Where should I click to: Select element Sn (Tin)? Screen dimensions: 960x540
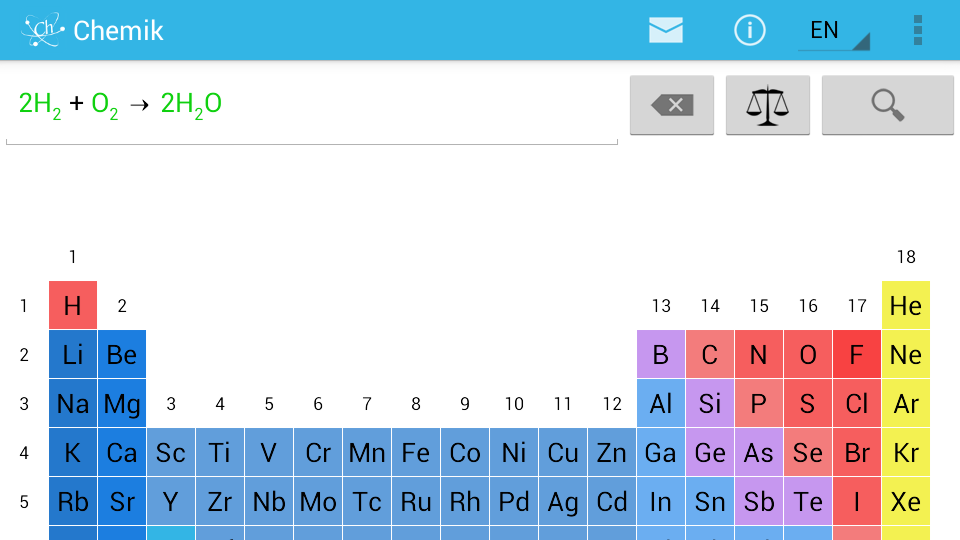coord(710,501)
